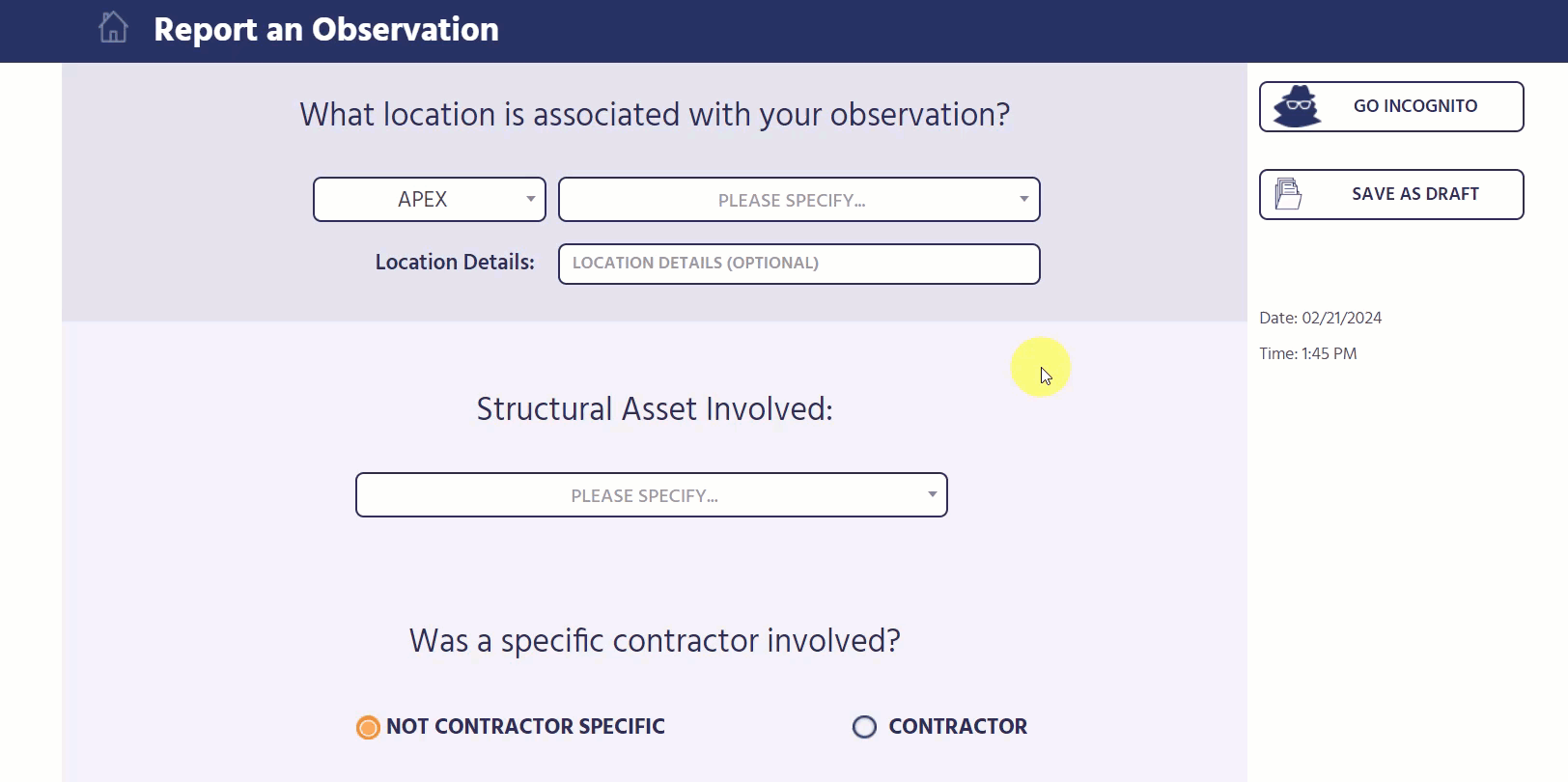Expand the Structural Asset dropdown arrow
This screenshot has height=782, width=1568.
tap(932, 494)
